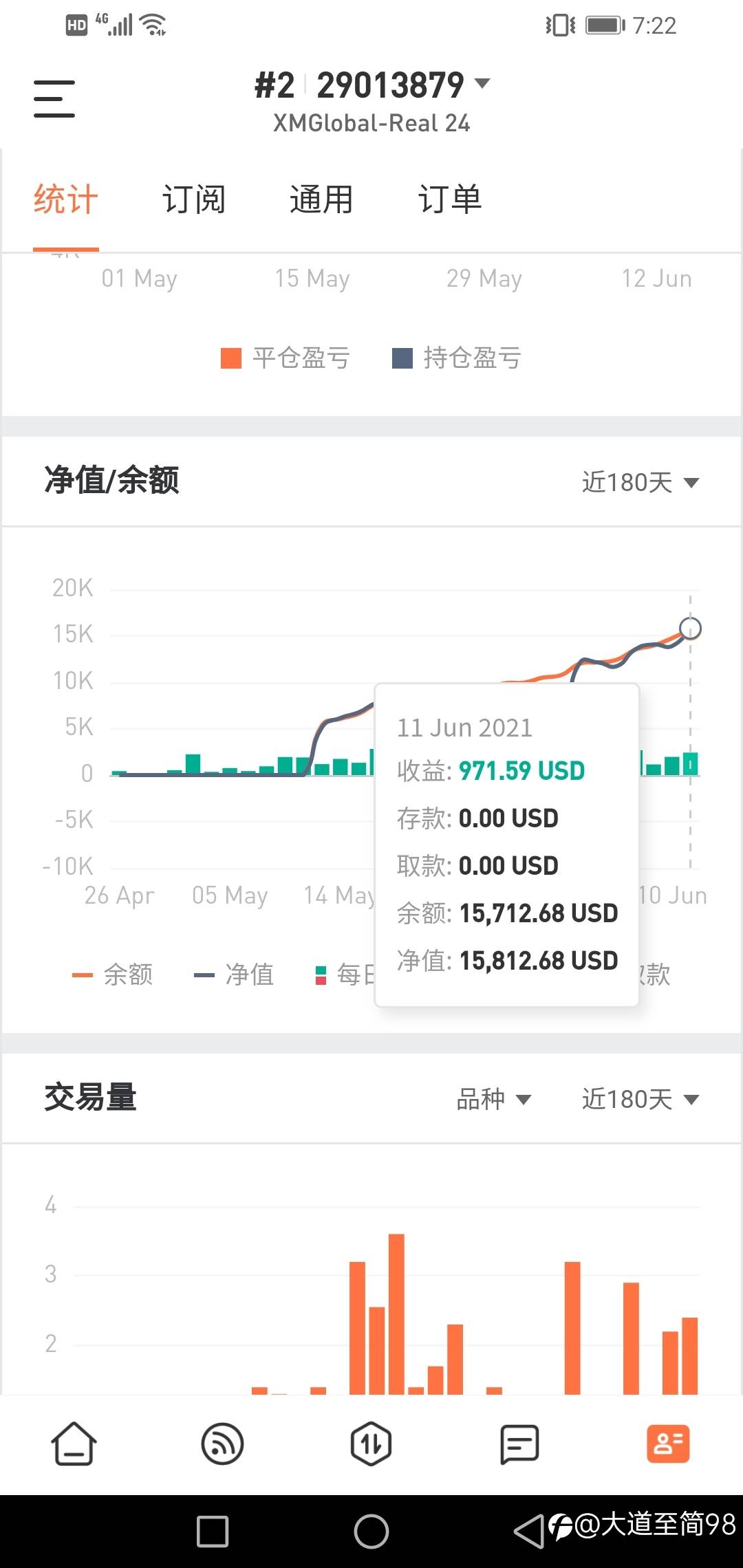Switch to 订阅 tab
The width and height of the screenshot is (743, 1568).
pos(194,200)
